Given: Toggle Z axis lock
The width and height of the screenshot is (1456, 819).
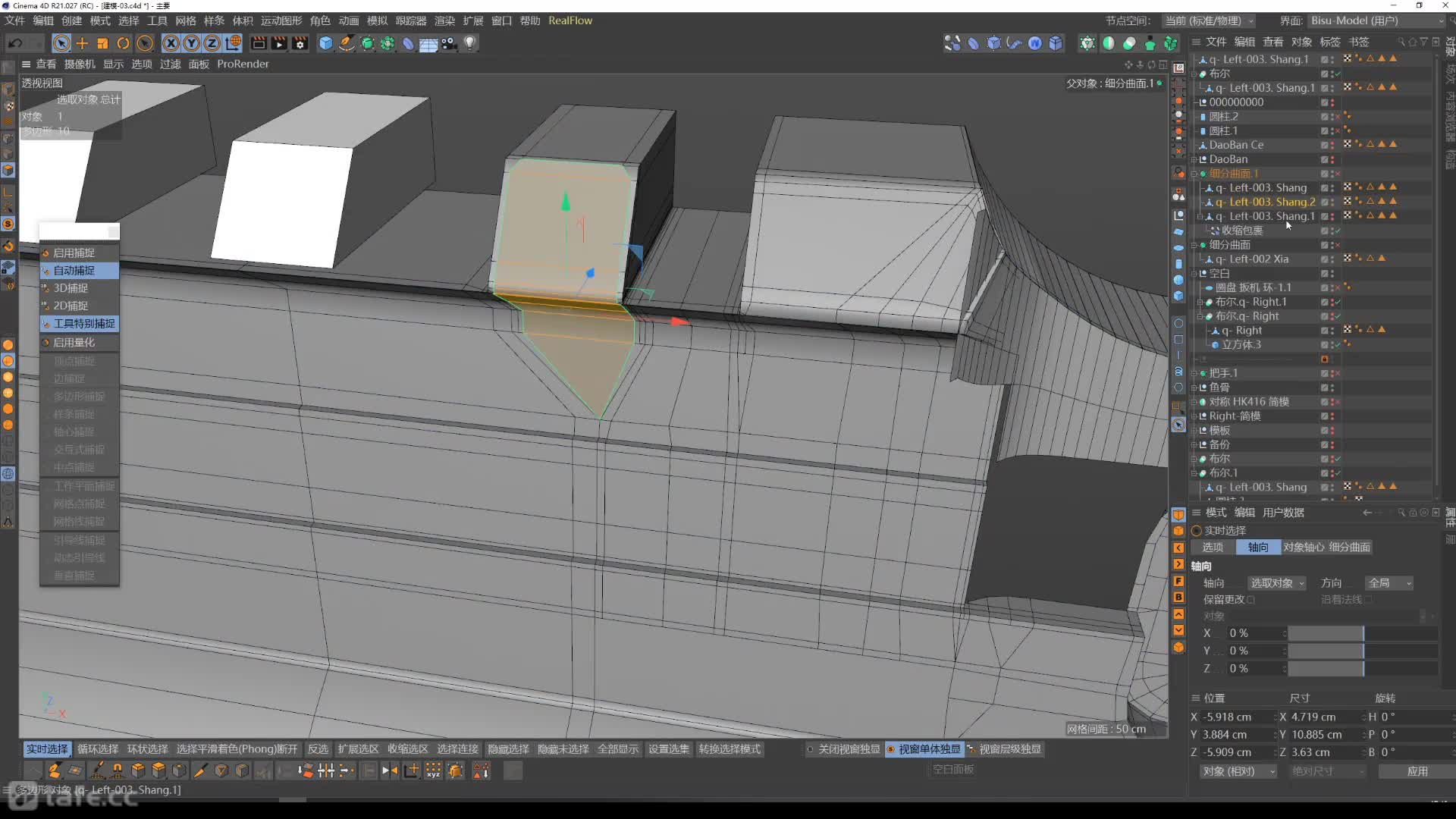Looking at the screenshot, I should click(x=212, y=43).
